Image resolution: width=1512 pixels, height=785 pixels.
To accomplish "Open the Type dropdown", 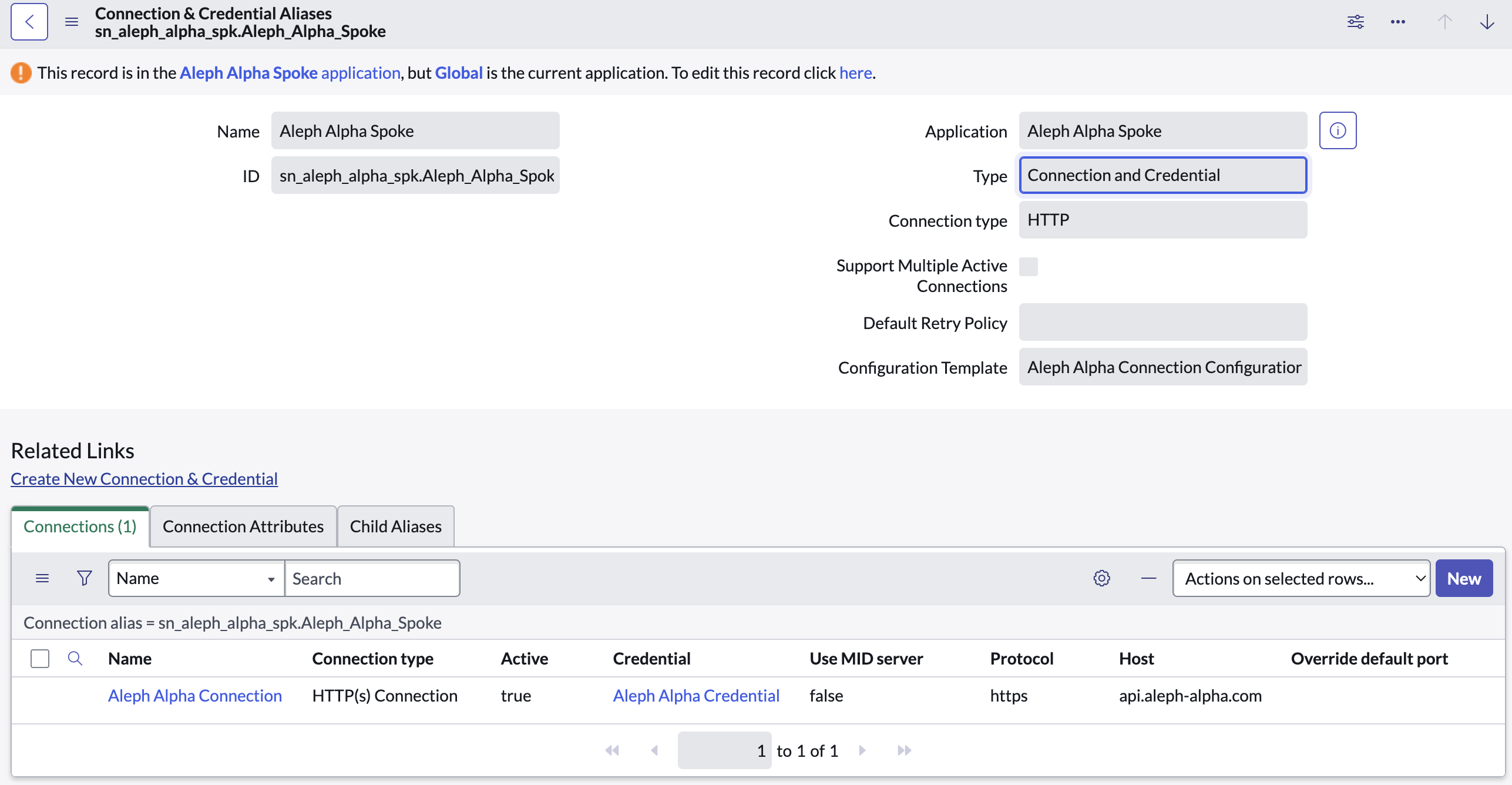I will click(1163, 175).
